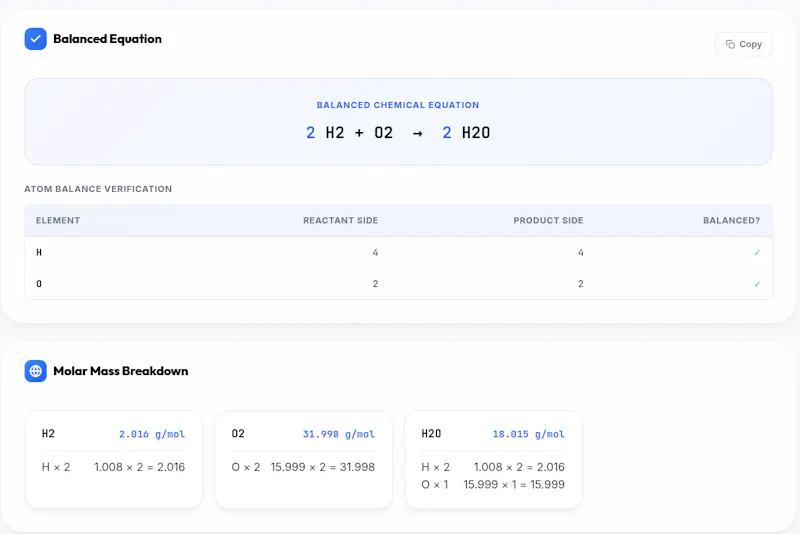Click 'O × 1' in the H2O card
This screenshot has height=534, width=800.
(x=435, y=485)
